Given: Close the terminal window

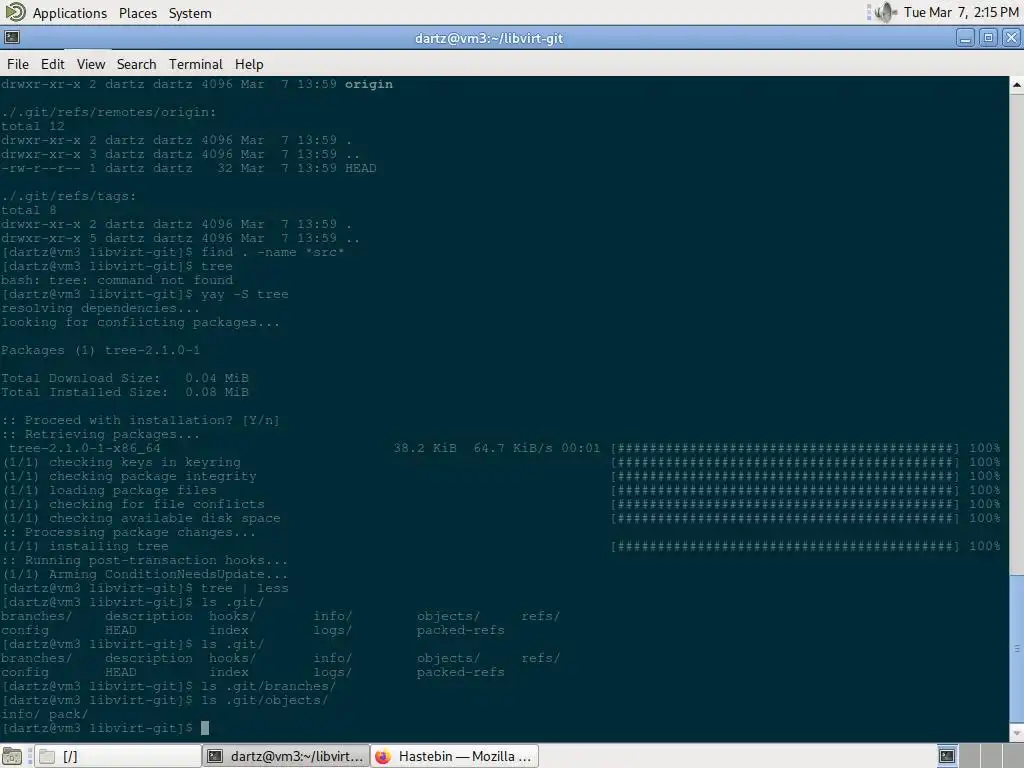Looking at the screenshot, I should 1011,38.
